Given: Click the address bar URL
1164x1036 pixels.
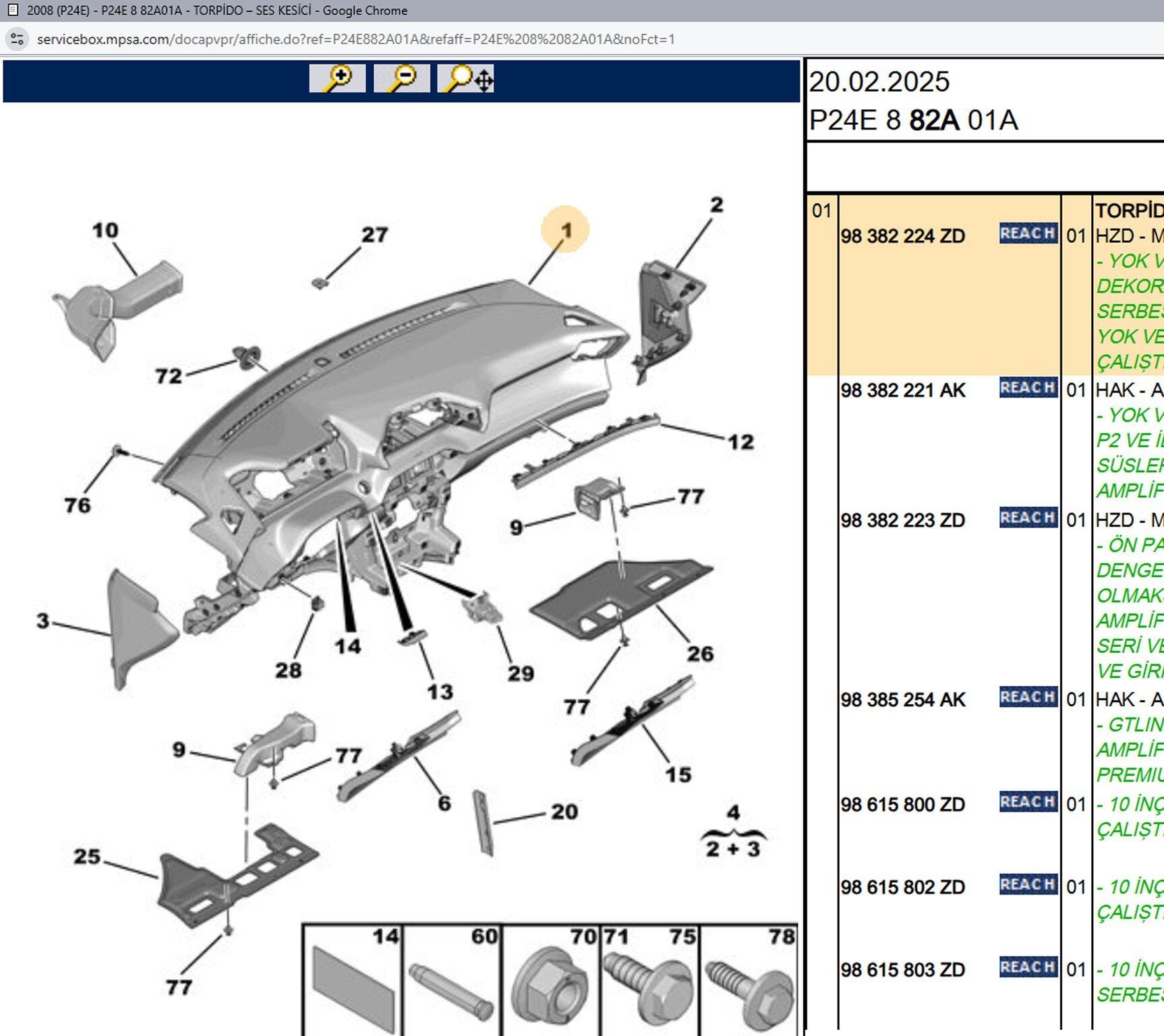Looking at the screenshot, I should (355, 39).
